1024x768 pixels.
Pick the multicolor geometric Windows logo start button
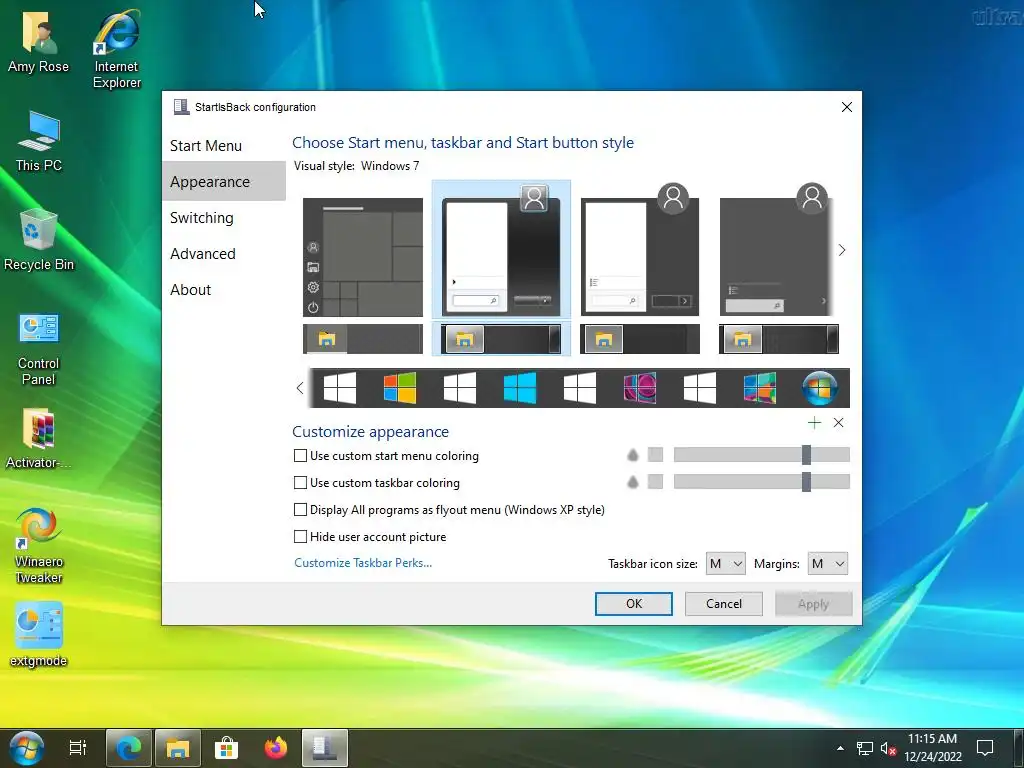760,388
